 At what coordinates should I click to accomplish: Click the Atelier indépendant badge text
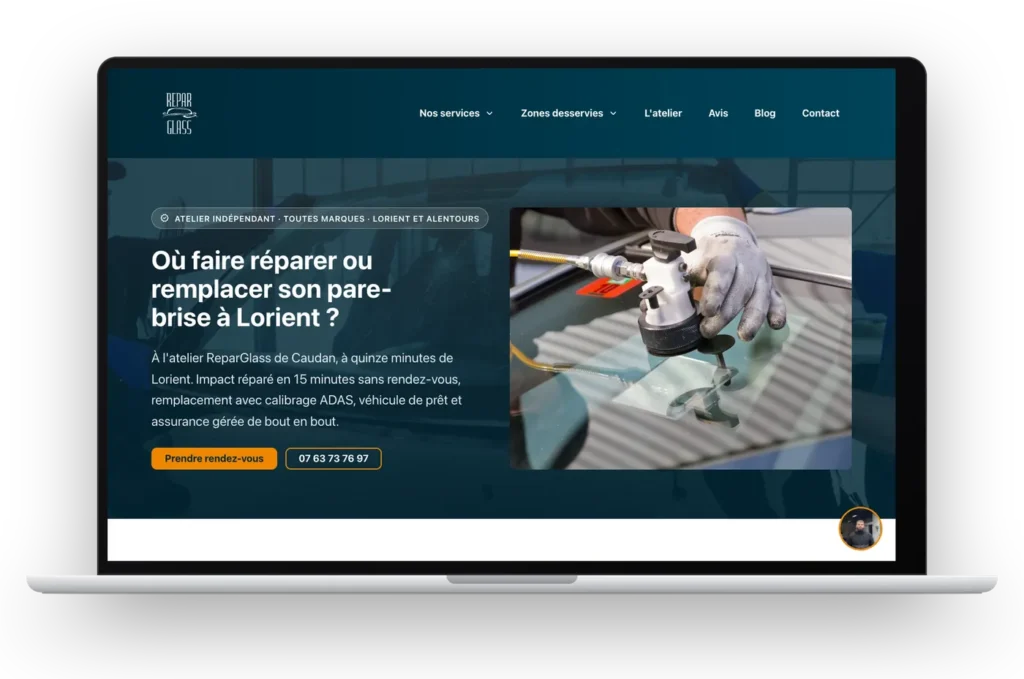pos(327,219)
